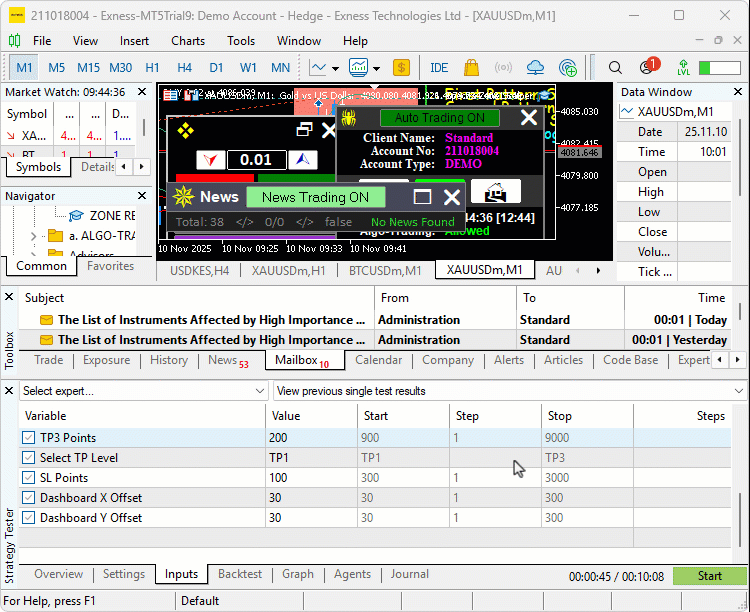Open the Charts menu
The width and height of the screenshot is (750, 612).
[x=188, y=41]
